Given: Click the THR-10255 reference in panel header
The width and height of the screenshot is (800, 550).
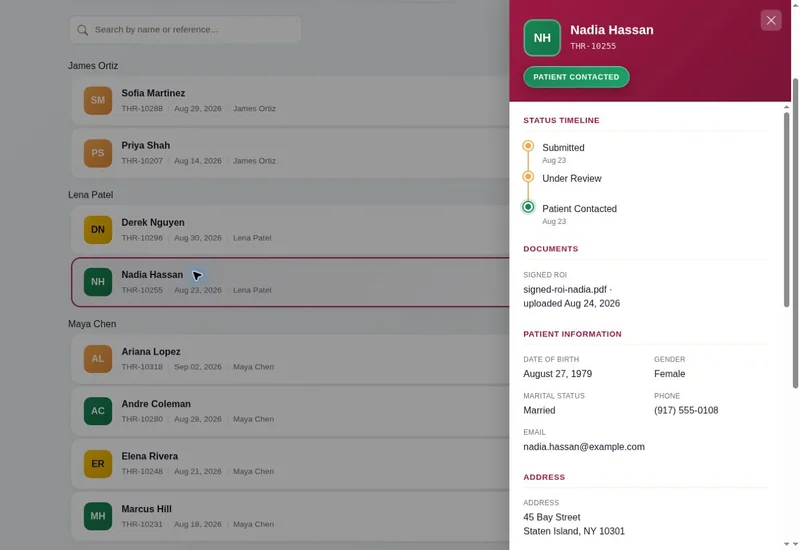Looking at the screenshot, I should tap(593, 46).
